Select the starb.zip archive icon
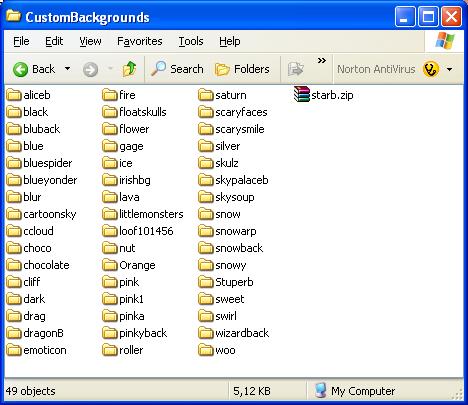Screen dimensions: 468x405 point(302,94)
